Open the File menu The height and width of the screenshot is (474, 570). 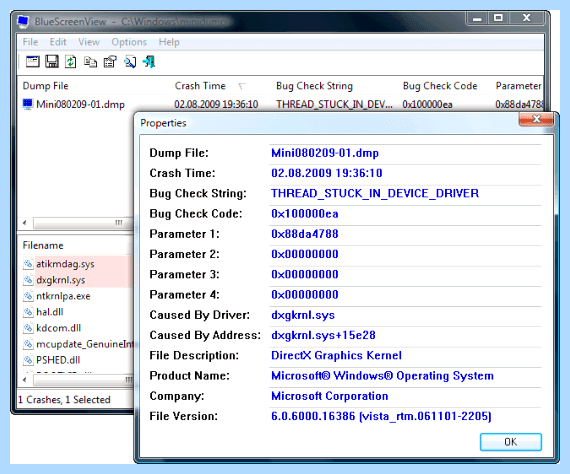[x=30, y=42]
